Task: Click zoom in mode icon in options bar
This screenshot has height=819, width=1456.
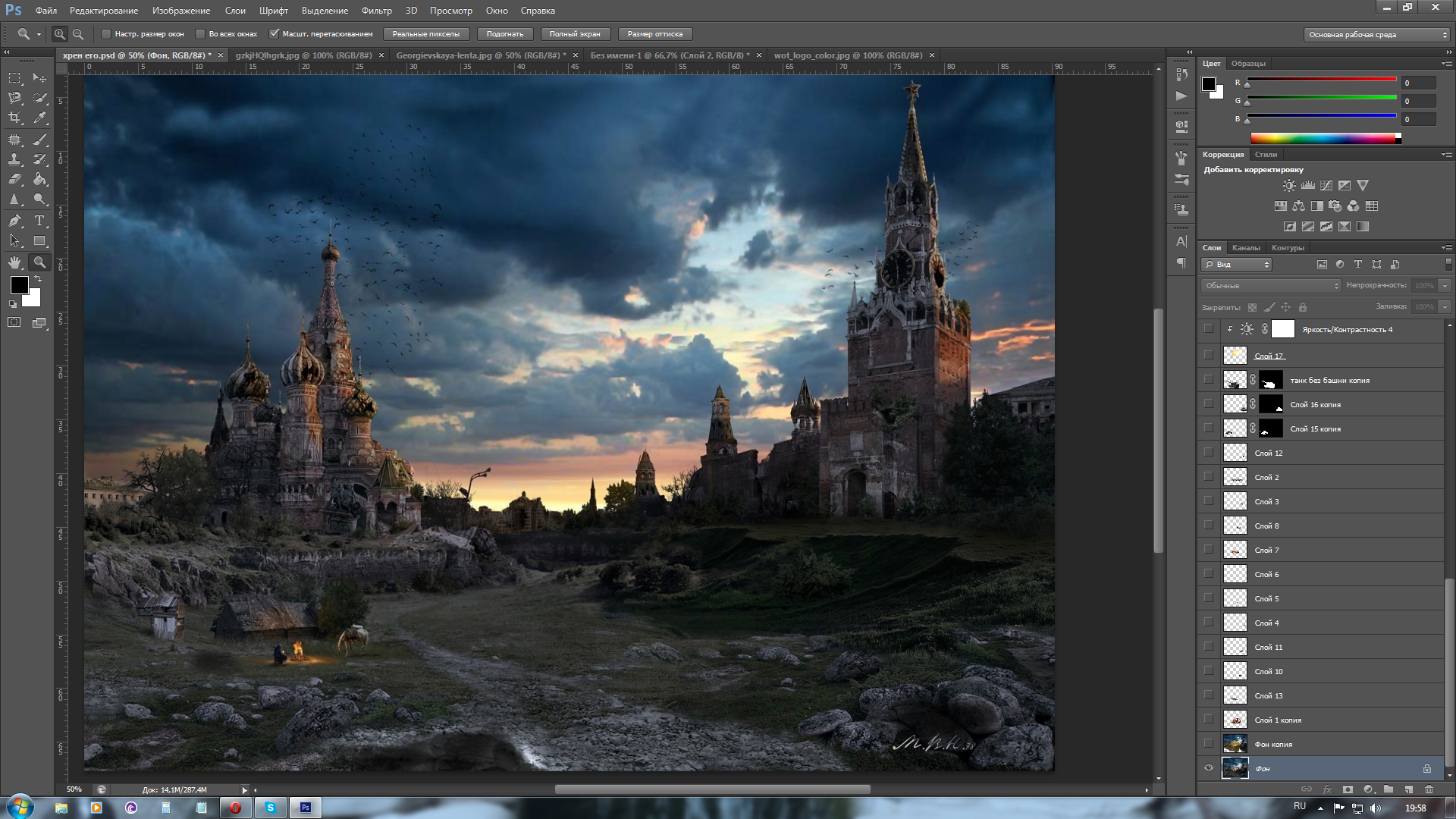Action: (60, 34)
